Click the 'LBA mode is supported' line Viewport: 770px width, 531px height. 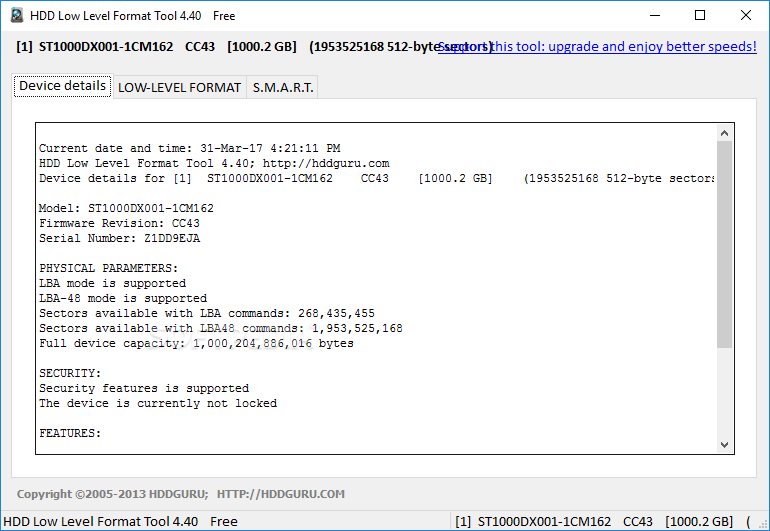(x=112, y=283)
